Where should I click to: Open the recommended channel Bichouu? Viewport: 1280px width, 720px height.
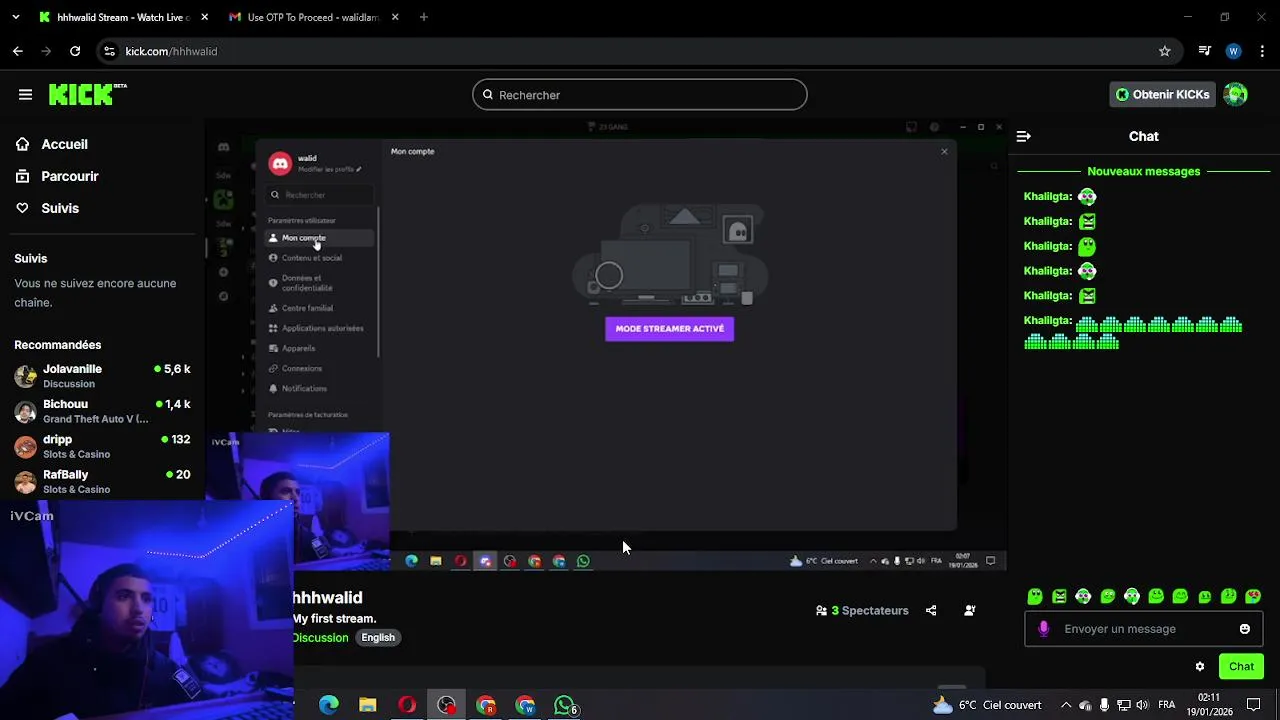point(102,411)
